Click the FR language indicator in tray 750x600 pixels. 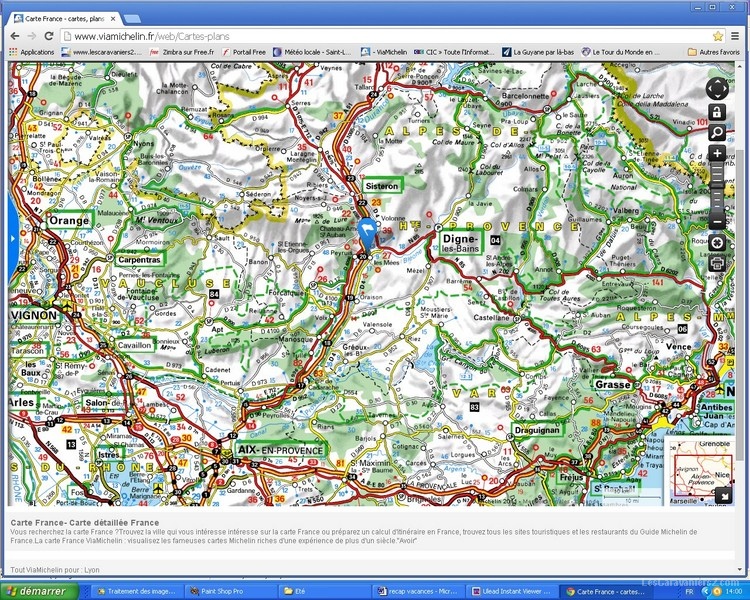click(689, 592)
